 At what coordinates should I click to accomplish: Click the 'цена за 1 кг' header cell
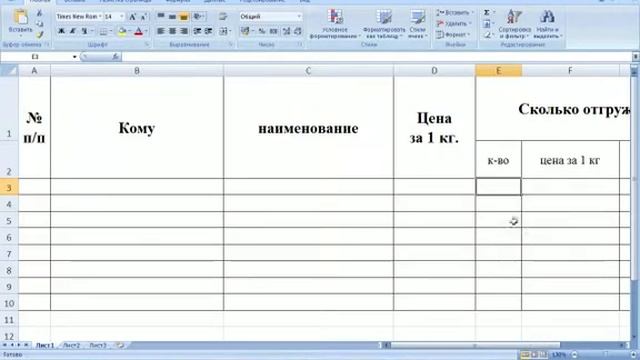(x=570, y=160)
